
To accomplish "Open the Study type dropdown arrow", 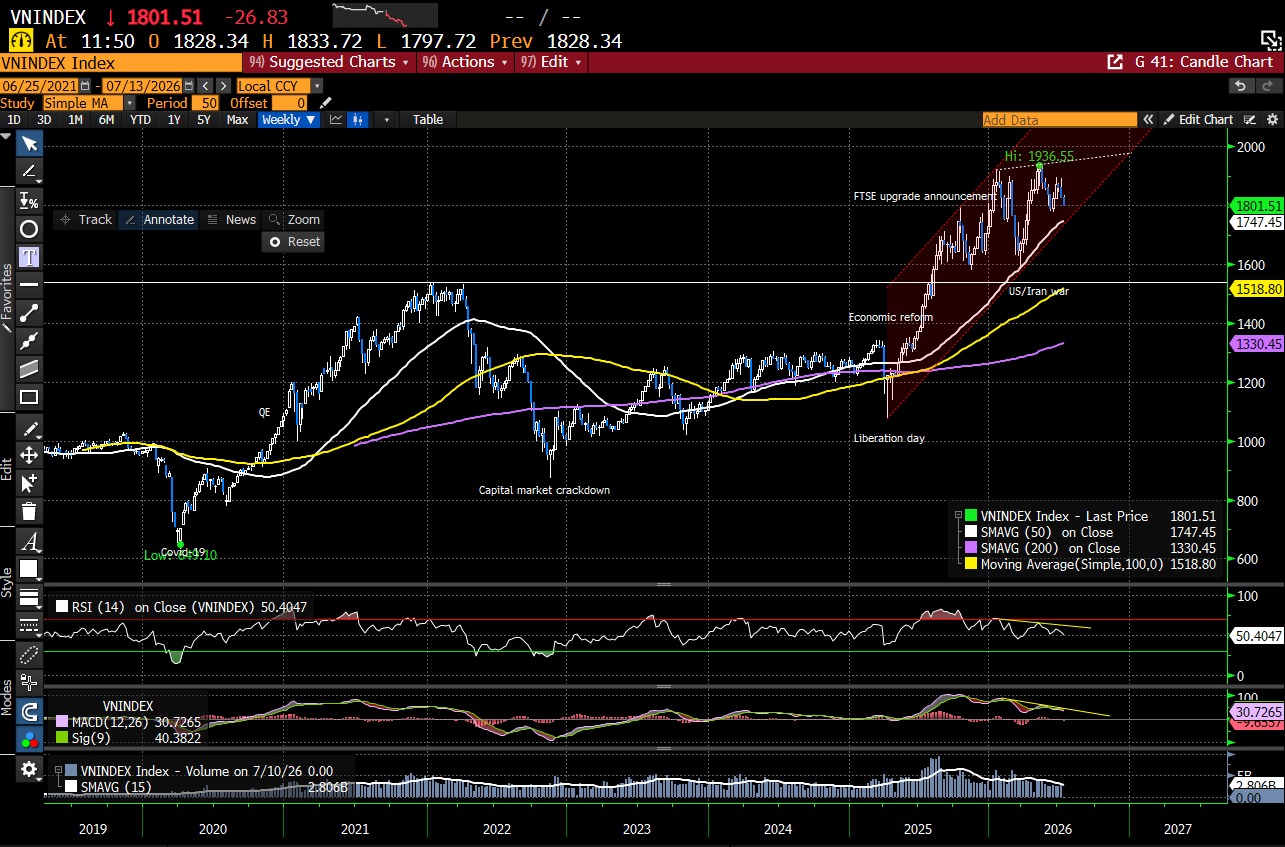I will 130,103.
